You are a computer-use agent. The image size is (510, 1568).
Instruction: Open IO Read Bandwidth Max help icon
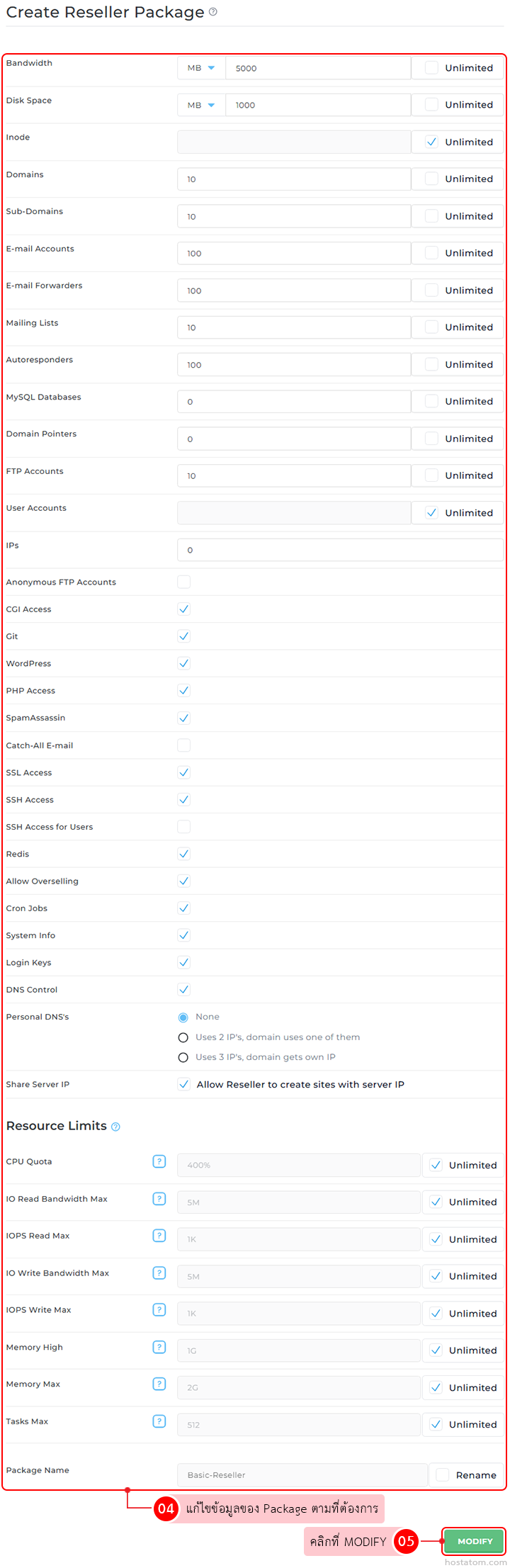tap(159, 1199)
